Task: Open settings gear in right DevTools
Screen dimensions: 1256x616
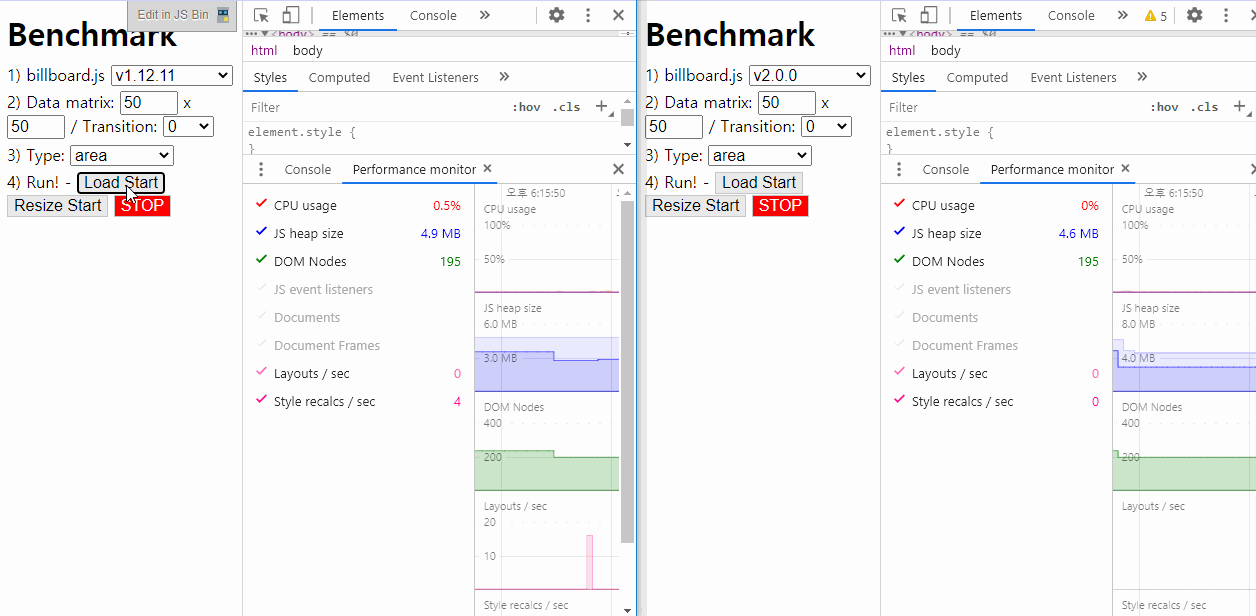Action: point(1195,15)
